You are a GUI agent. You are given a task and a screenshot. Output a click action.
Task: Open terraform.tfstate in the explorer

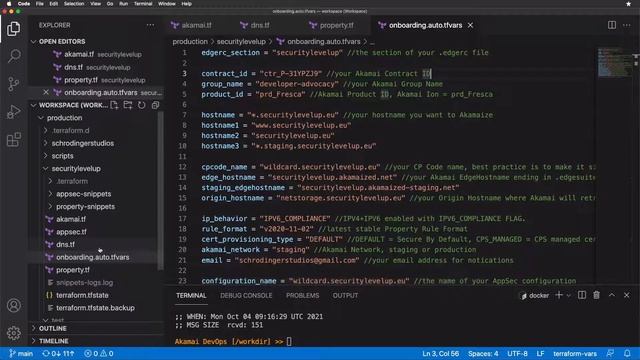tap(82, 295)
